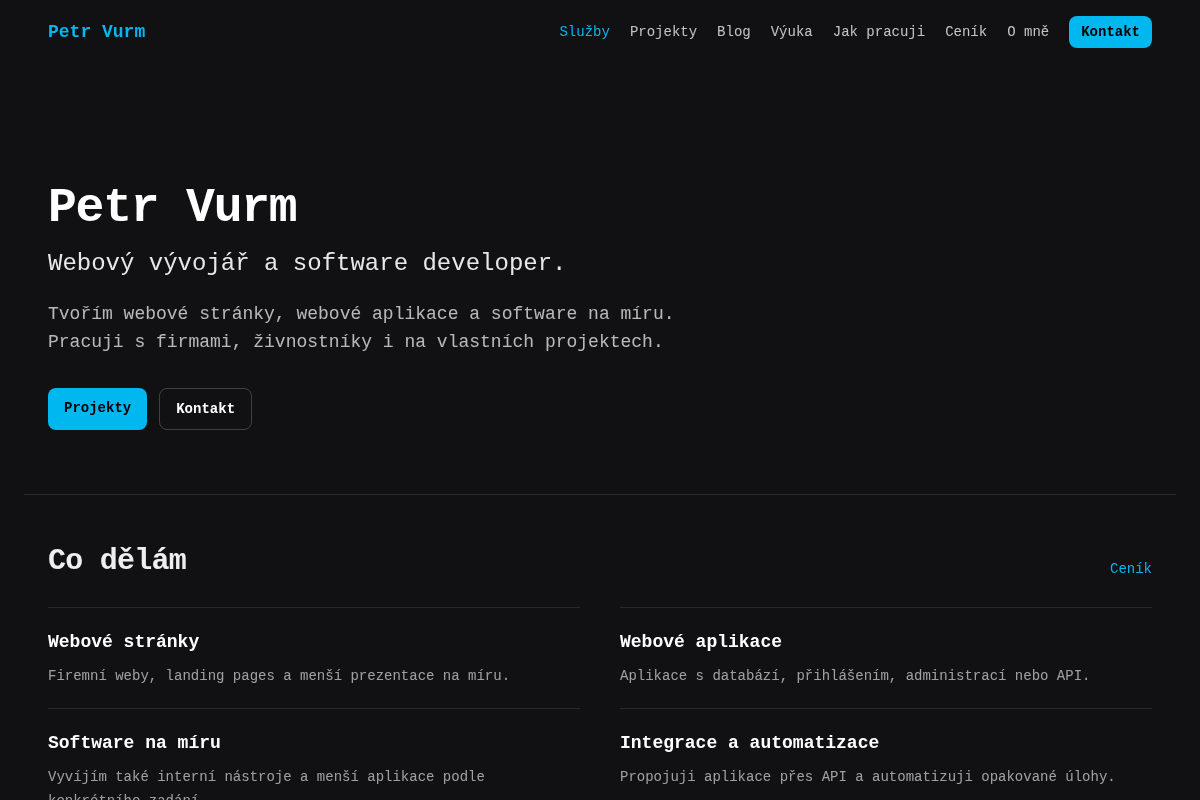Select the Webové aplikace service heading
This screenshot has height=800, width=1200.
[701, 642]
